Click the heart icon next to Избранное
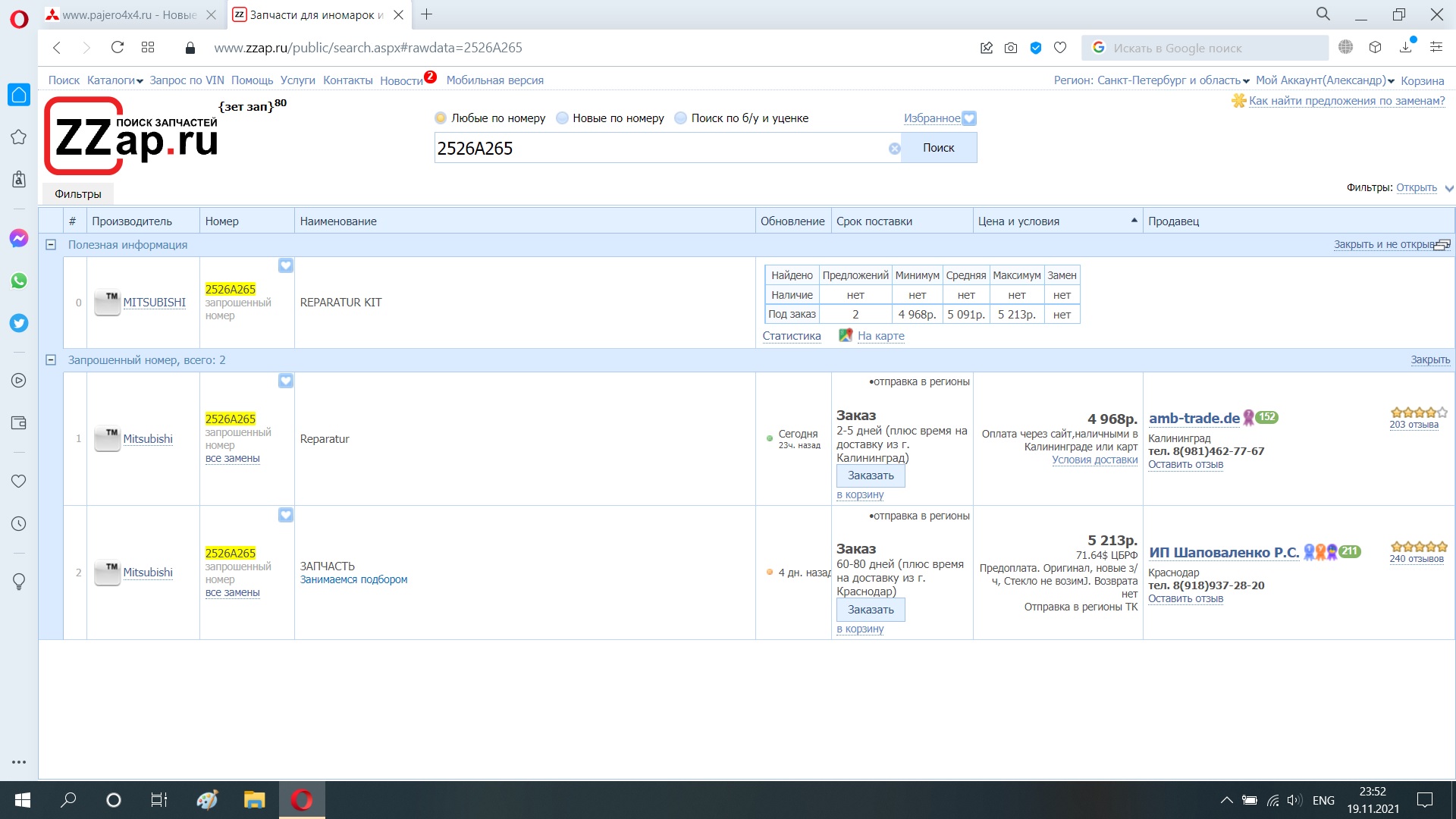 tap(969, 118)
